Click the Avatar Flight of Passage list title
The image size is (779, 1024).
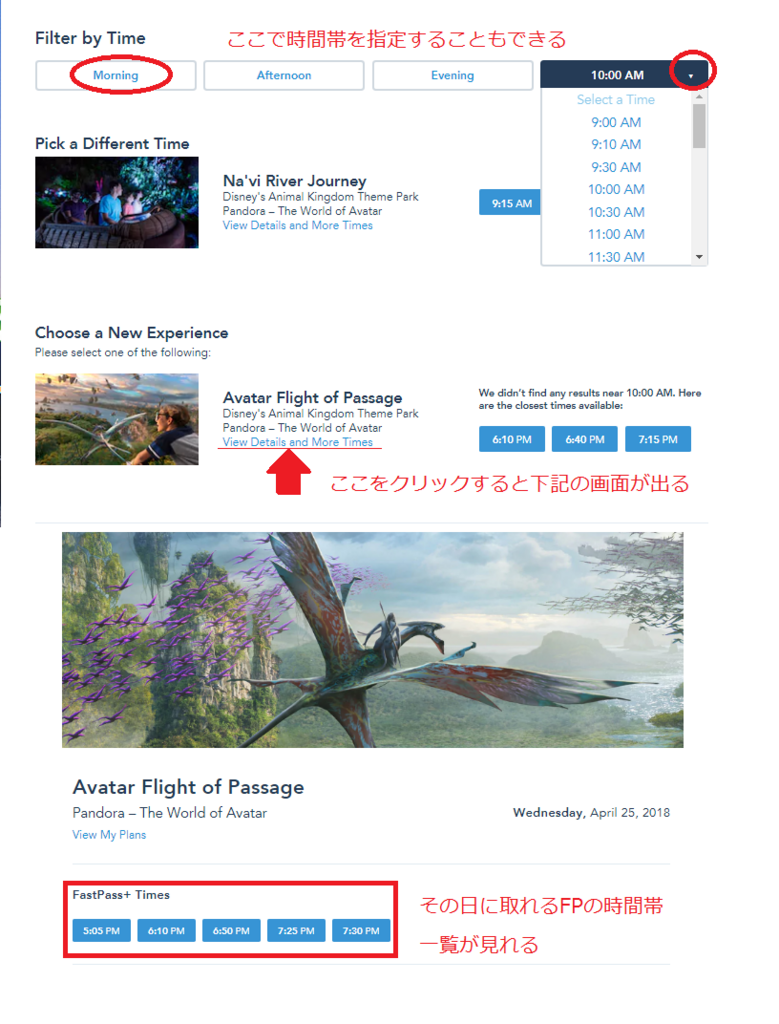click(x=312, y=398)
